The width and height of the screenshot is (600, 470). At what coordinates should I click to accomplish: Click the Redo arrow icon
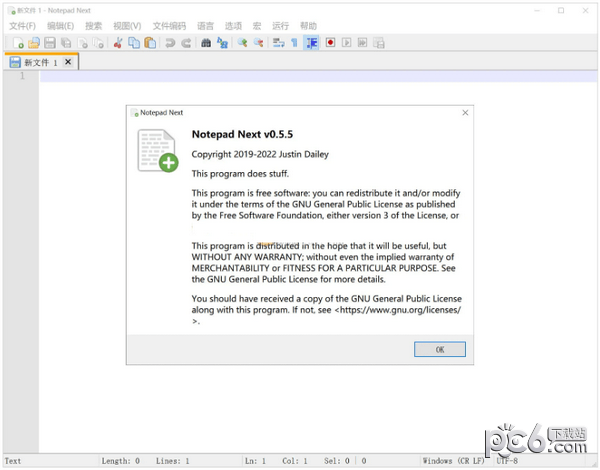click(x=186, y=43)
